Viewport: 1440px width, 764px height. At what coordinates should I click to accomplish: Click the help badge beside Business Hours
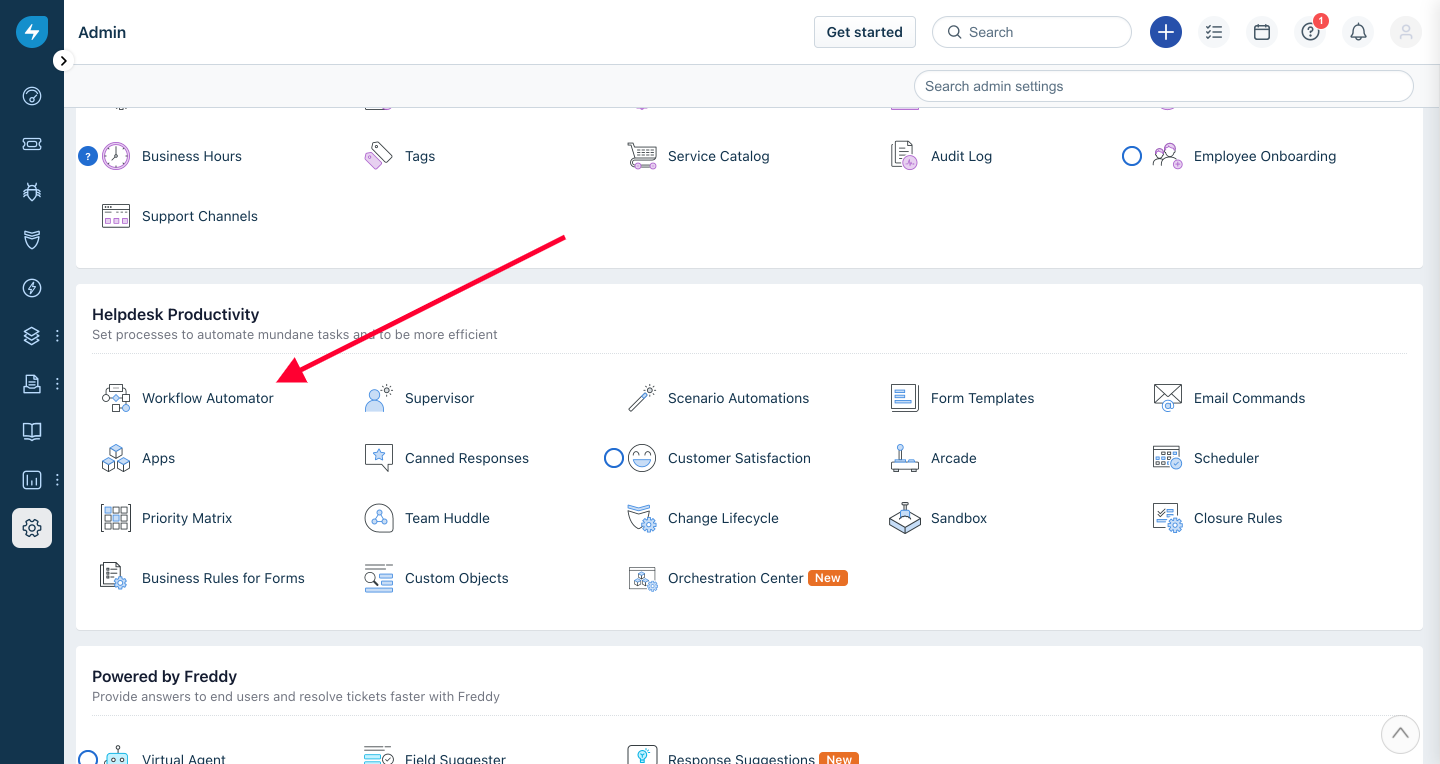tap(88, 156)
